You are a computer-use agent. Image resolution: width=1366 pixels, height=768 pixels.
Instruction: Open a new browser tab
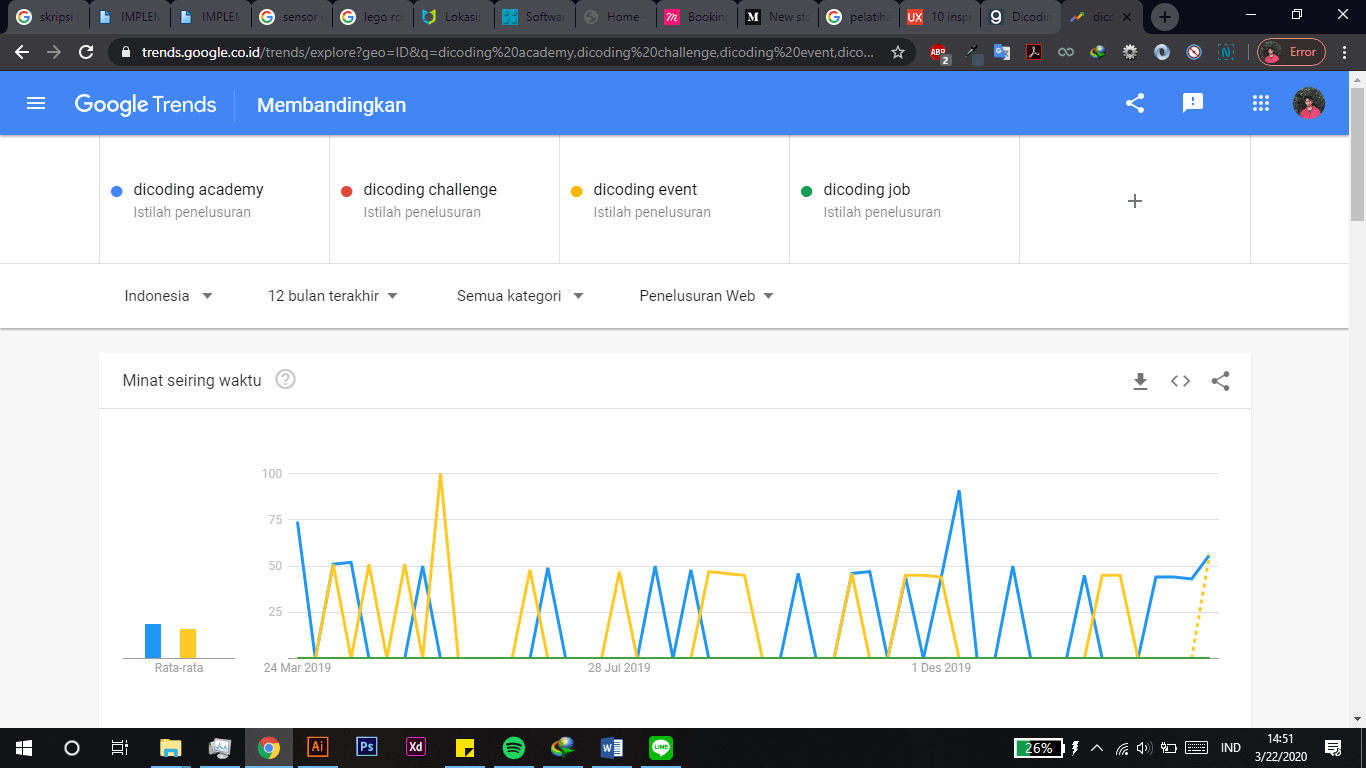(1165, 17)
